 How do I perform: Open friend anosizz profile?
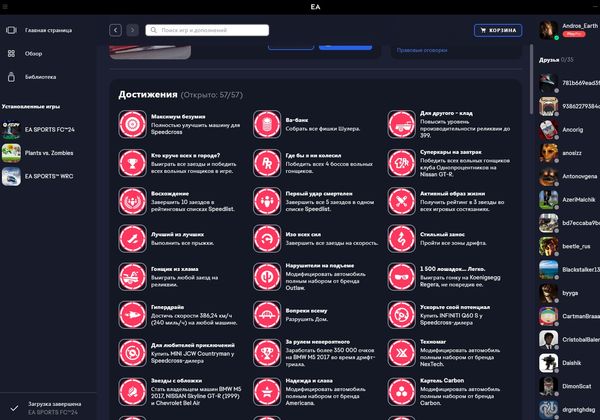[x=569, y=153]
